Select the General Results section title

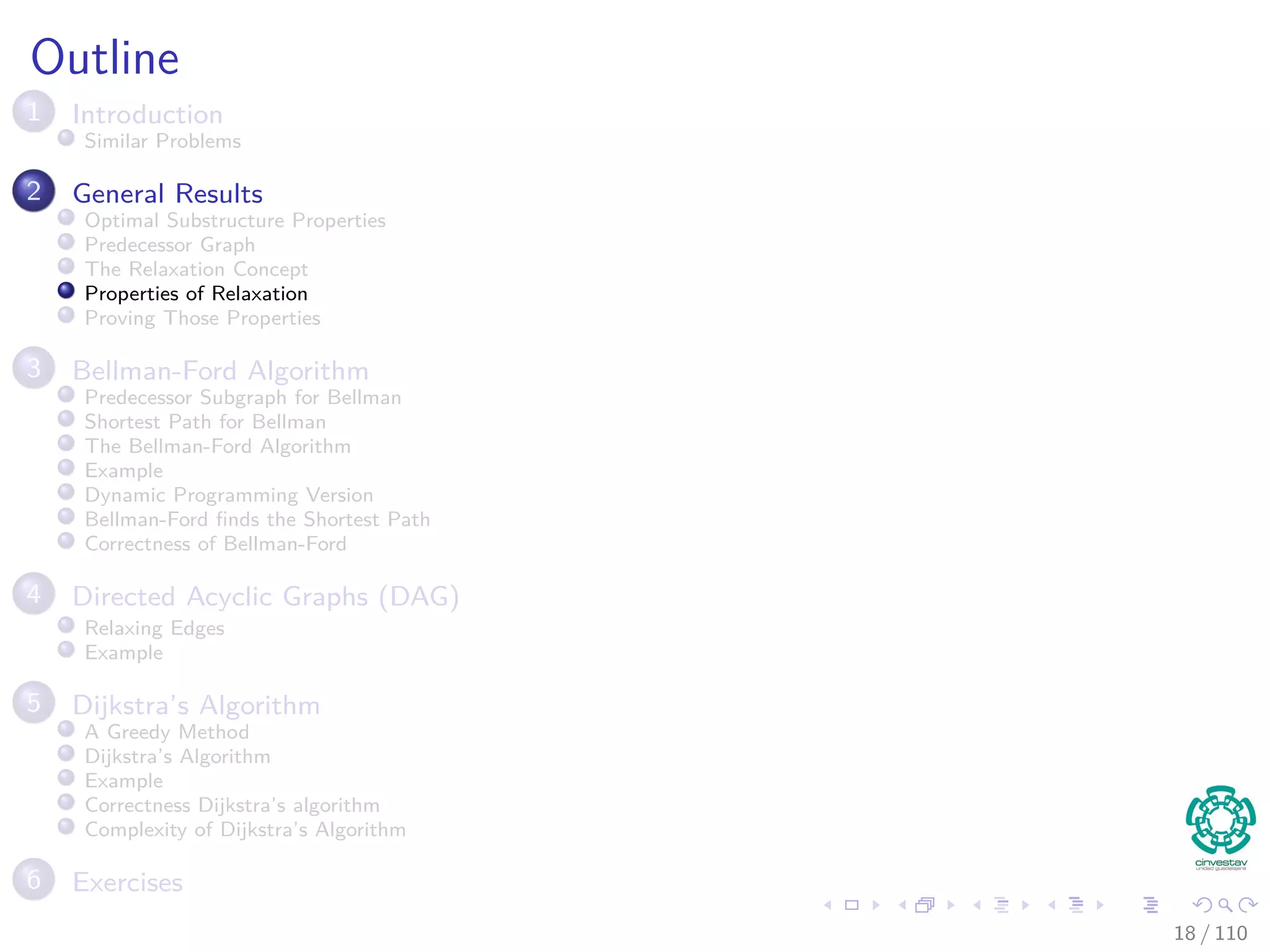click(x=167, y=193)
